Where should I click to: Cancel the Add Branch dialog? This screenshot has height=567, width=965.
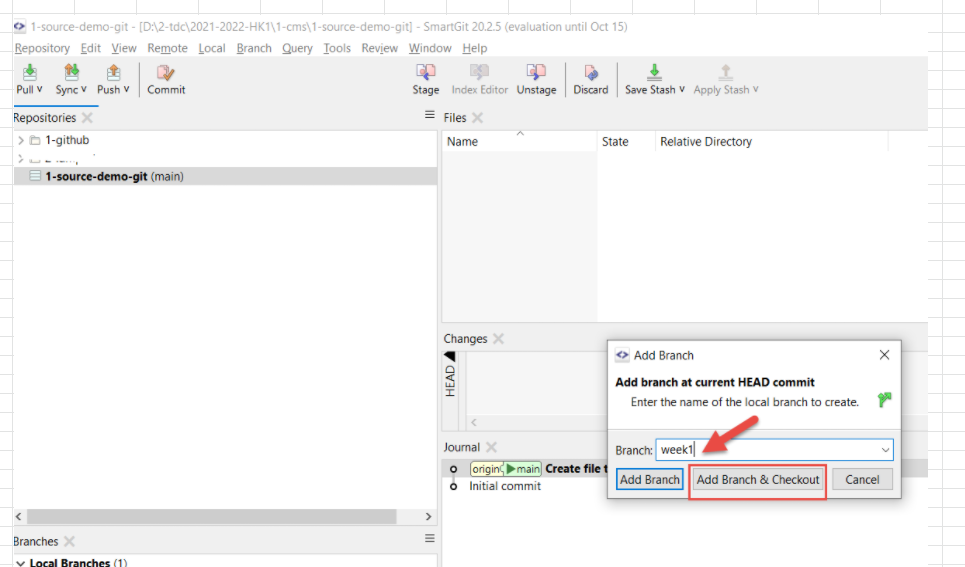862,480
